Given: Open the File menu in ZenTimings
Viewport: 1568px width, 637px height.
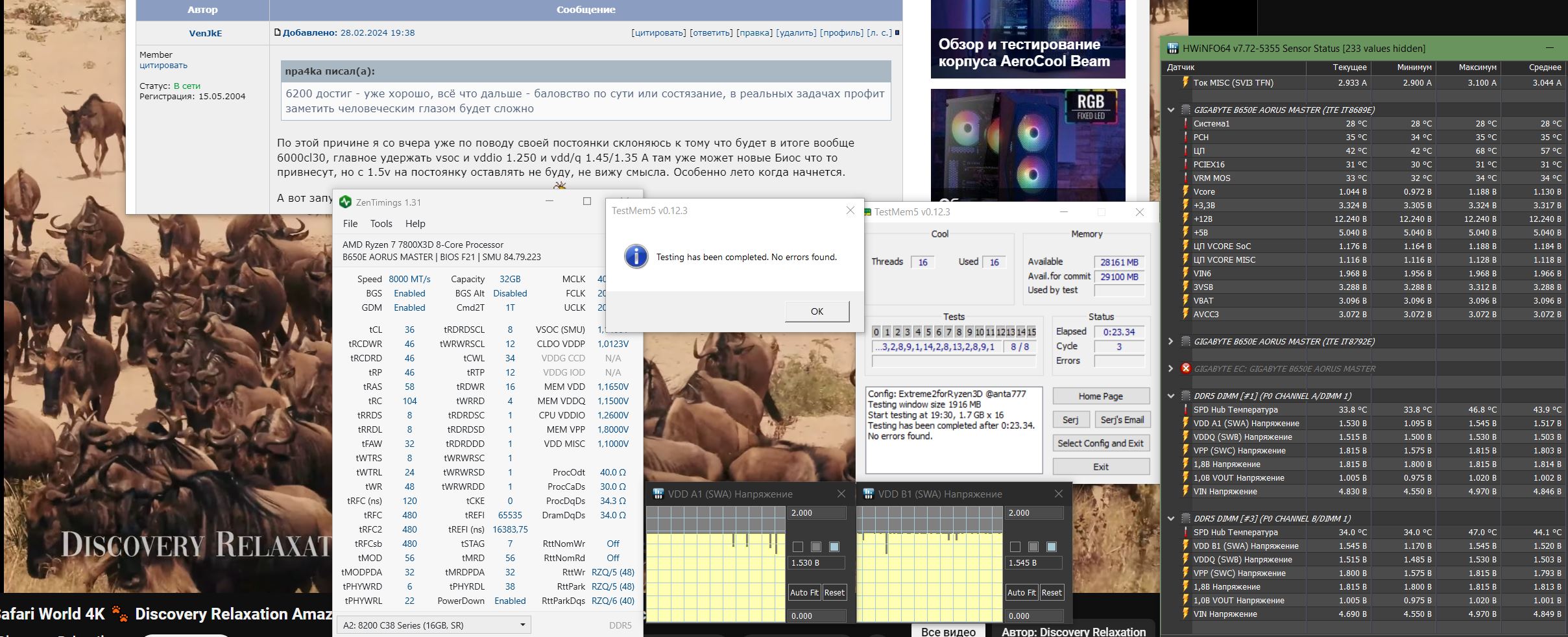Looking at the screenshot, I should pos(350,224).
